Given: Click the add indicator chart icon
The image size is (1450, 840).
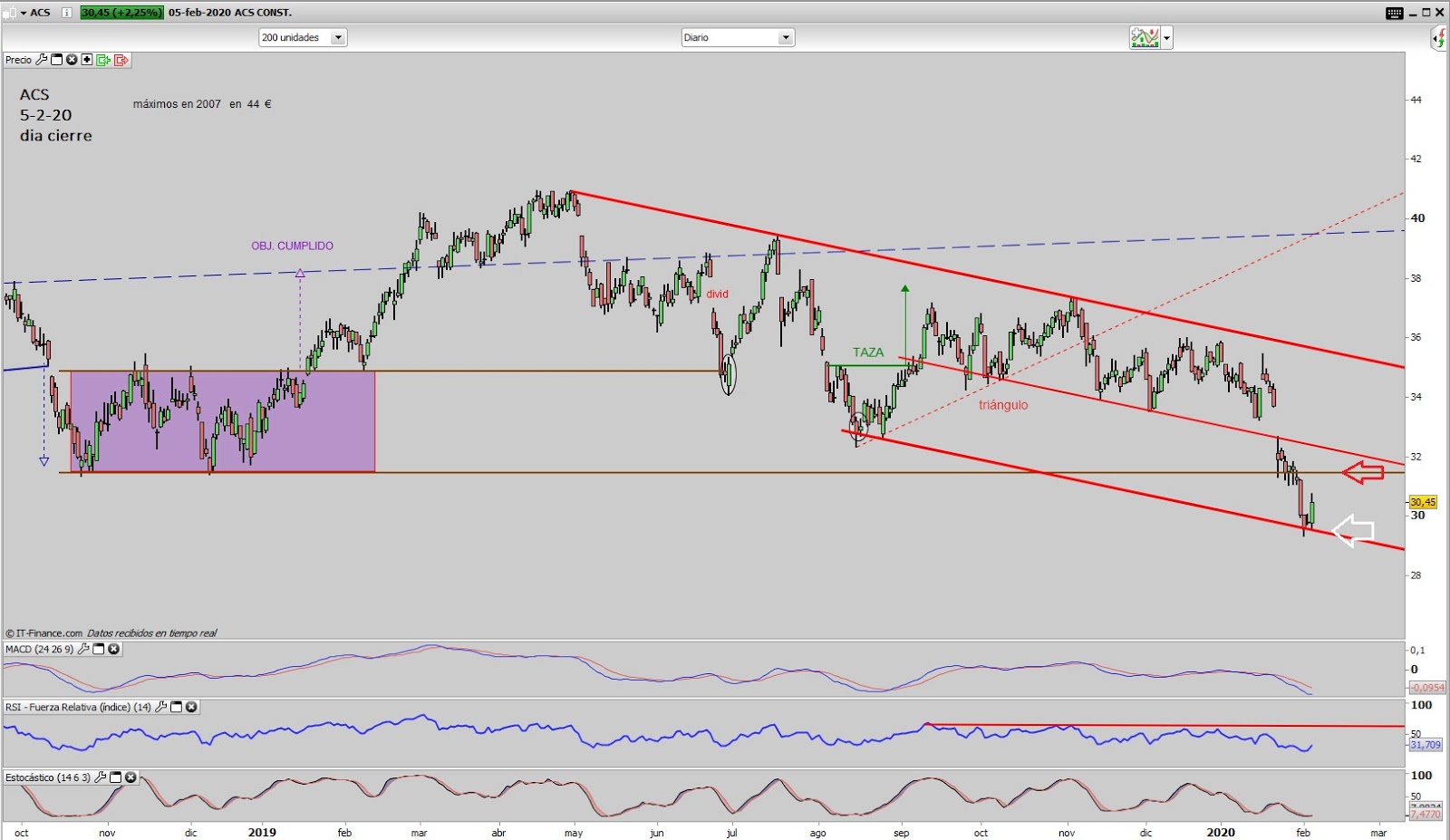Looking at the screenshot, I should pos(1145,37).
